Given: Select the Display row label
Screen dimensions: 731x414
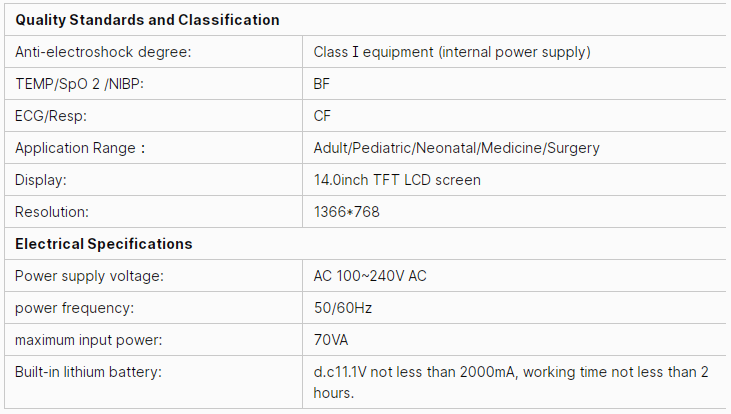Looking at the screenshot, I should [40, 180].
